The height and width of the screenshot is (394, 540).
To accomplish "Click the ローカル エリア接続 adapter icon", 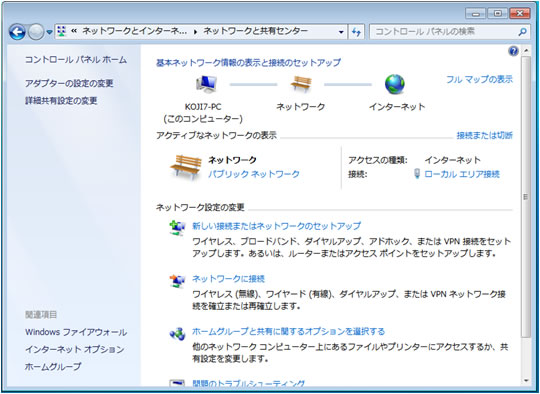I will tap(417, 174).
